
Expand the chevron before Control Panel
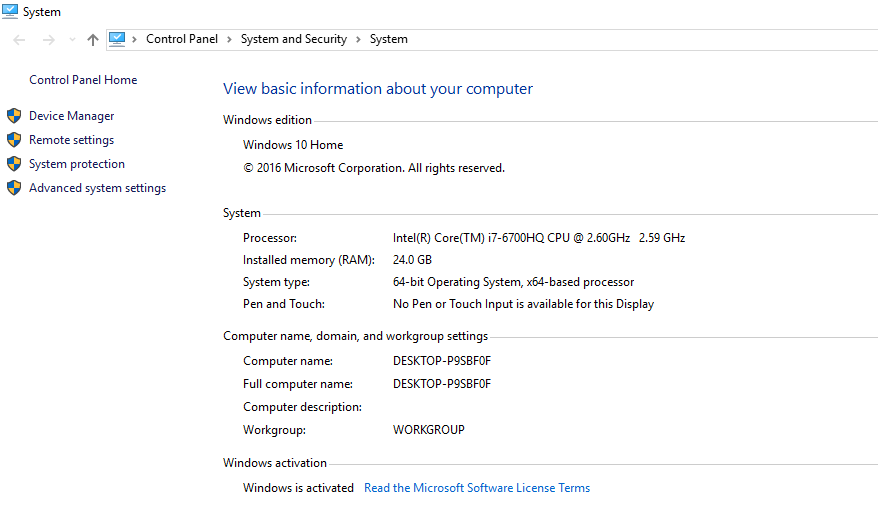(x=135, y=40)
